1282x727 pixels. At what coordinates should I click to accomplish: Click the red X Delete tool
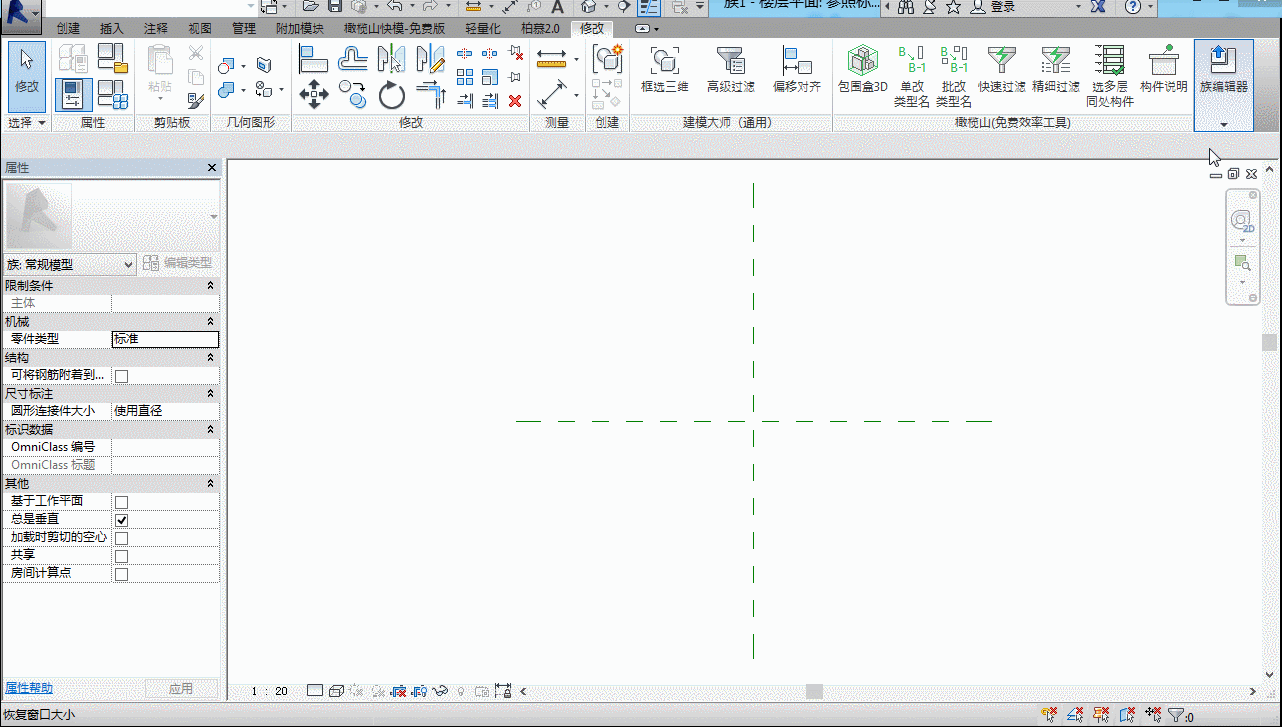(x=515, y=101)
